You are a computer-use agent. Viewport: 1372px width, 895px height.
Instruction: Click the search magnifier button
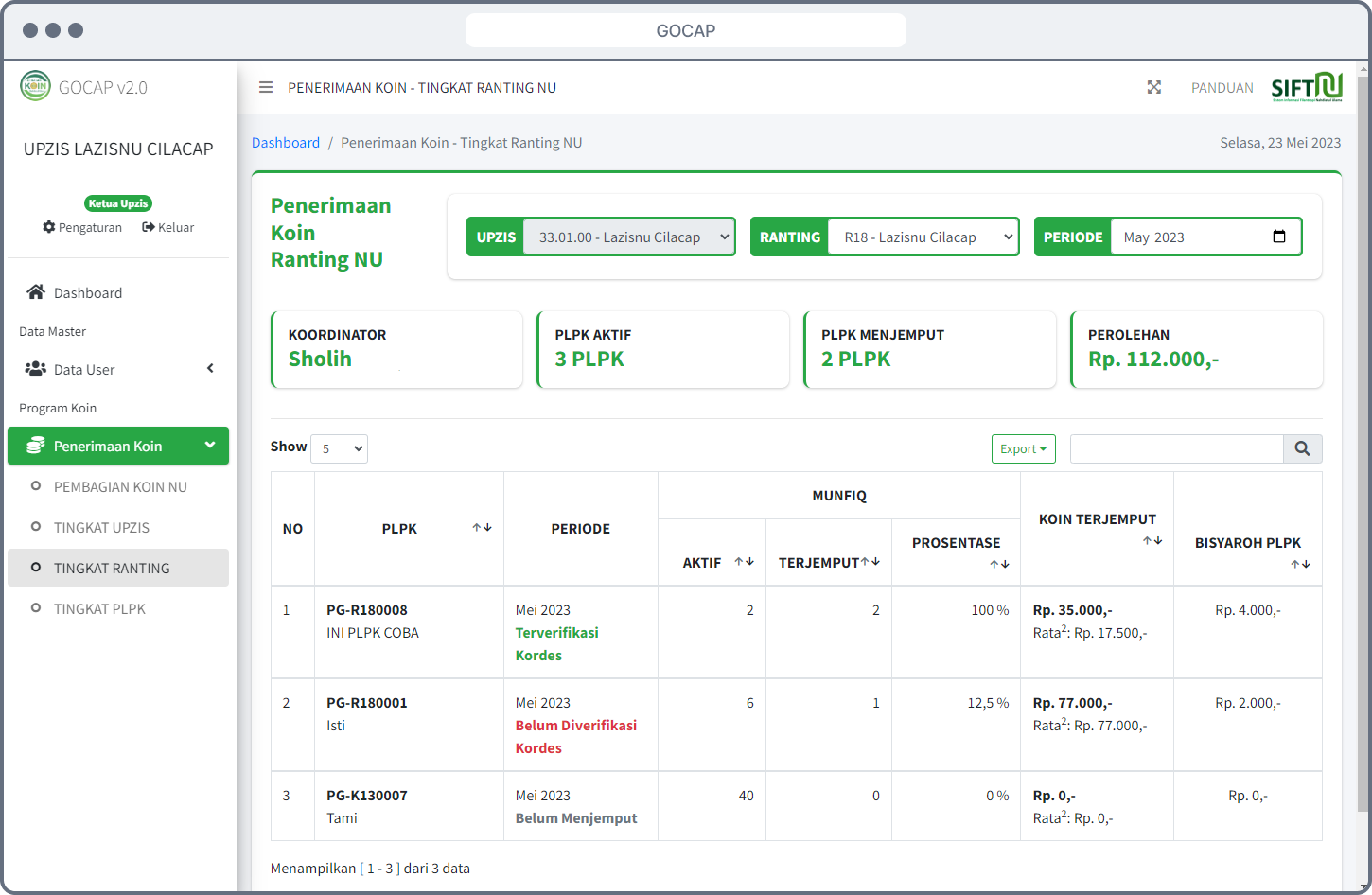1302,448
